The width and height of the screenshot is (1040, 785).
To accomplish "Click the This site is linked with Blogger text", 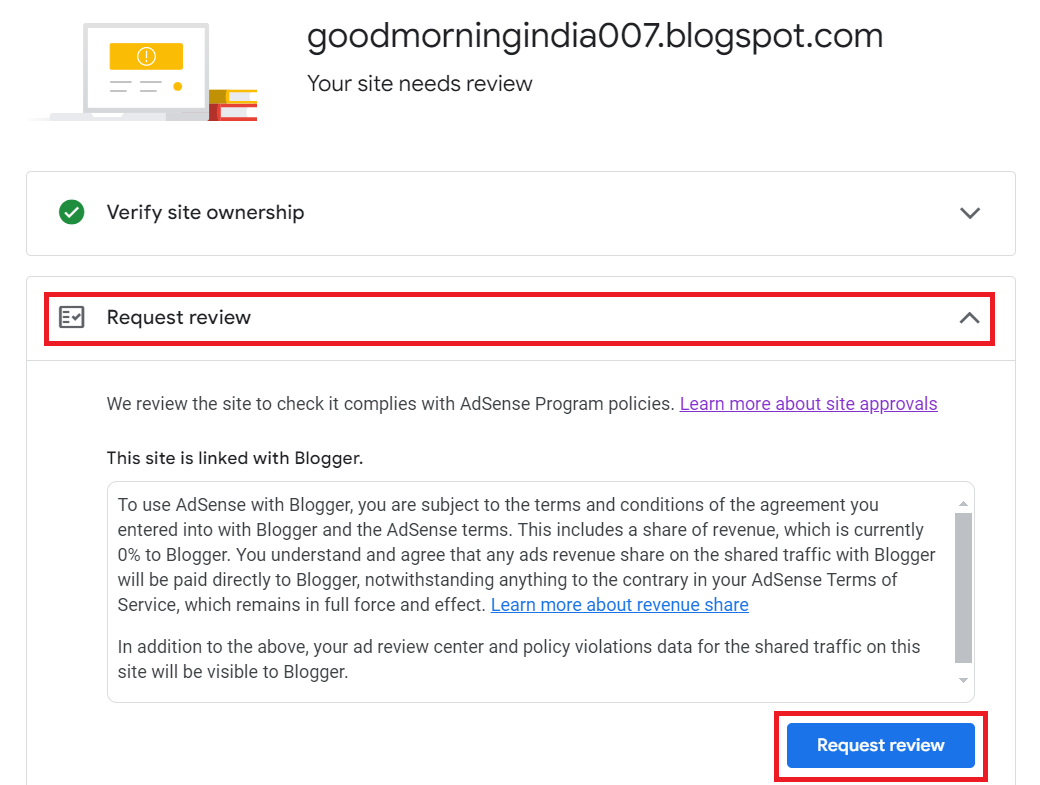I will [x=235, y=458].
